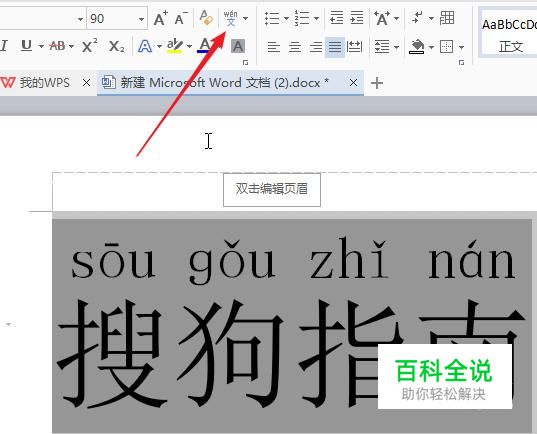Expand the Chinese layout dropdown arrow
Viewport: 537px width, 434px height.
pos(397,18)
